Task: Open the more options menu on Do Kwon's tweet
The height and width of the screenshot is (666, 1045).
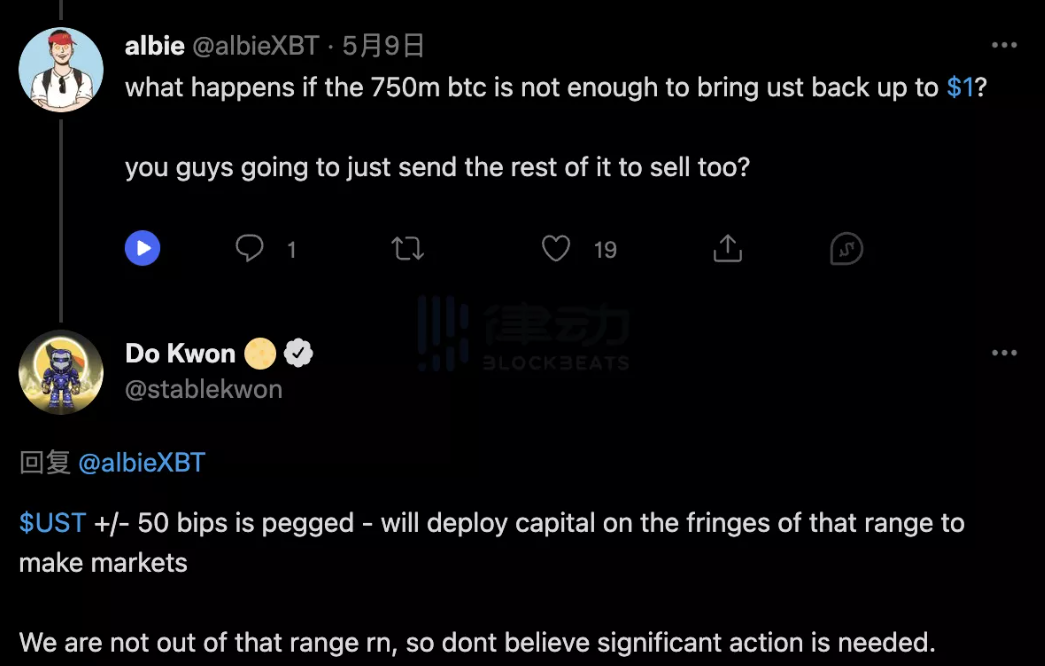Action: 1004,353
